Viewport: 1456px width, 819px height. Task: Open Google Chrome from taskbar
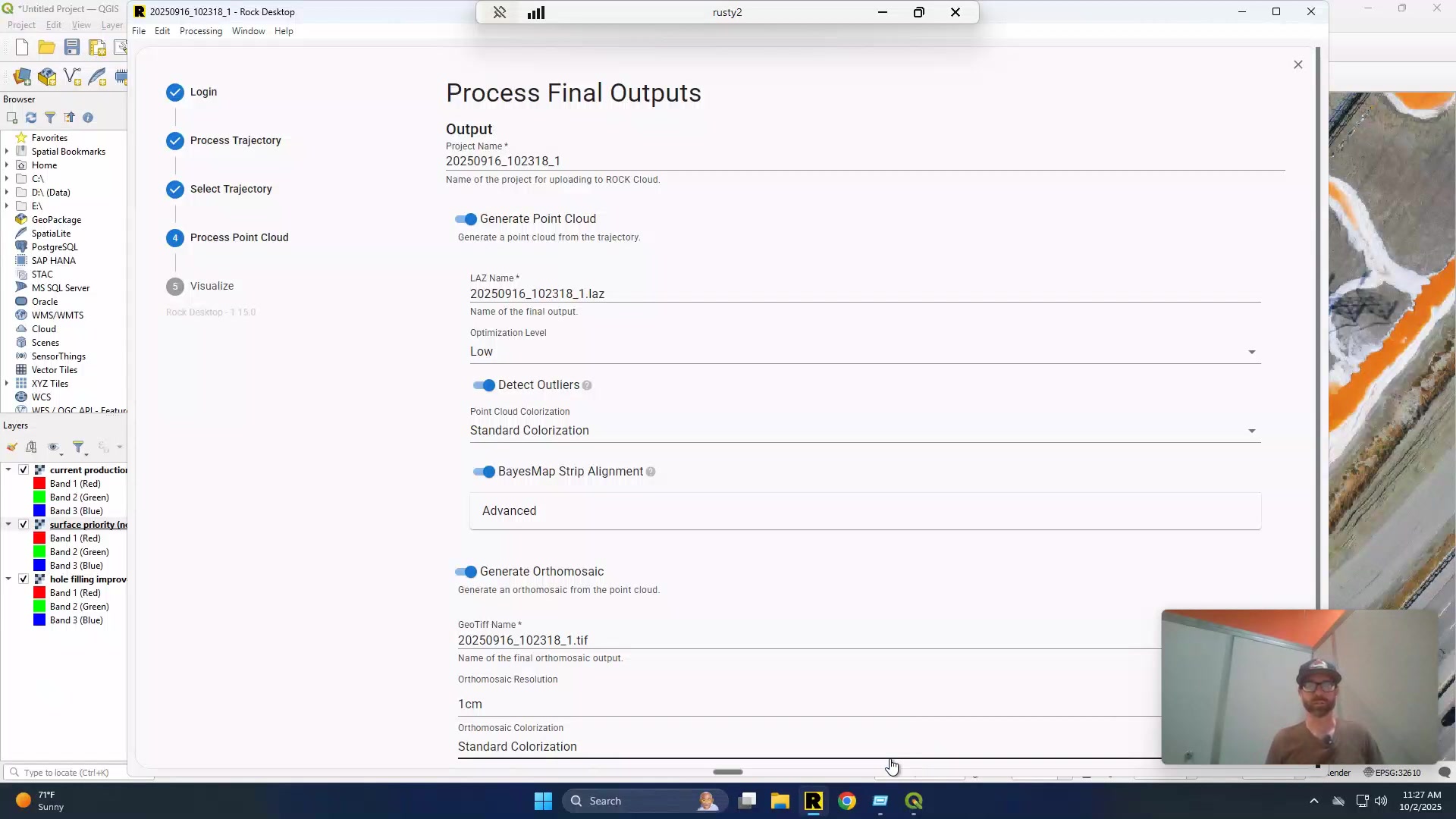pyautogui.click(x=847, y=802)
